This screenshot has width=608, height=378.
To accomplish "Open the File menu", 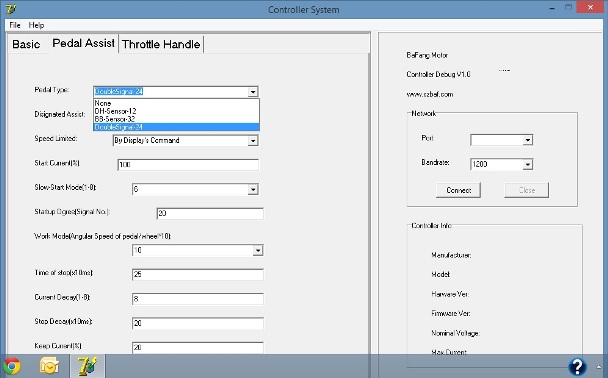I will [x=15, y=25].
